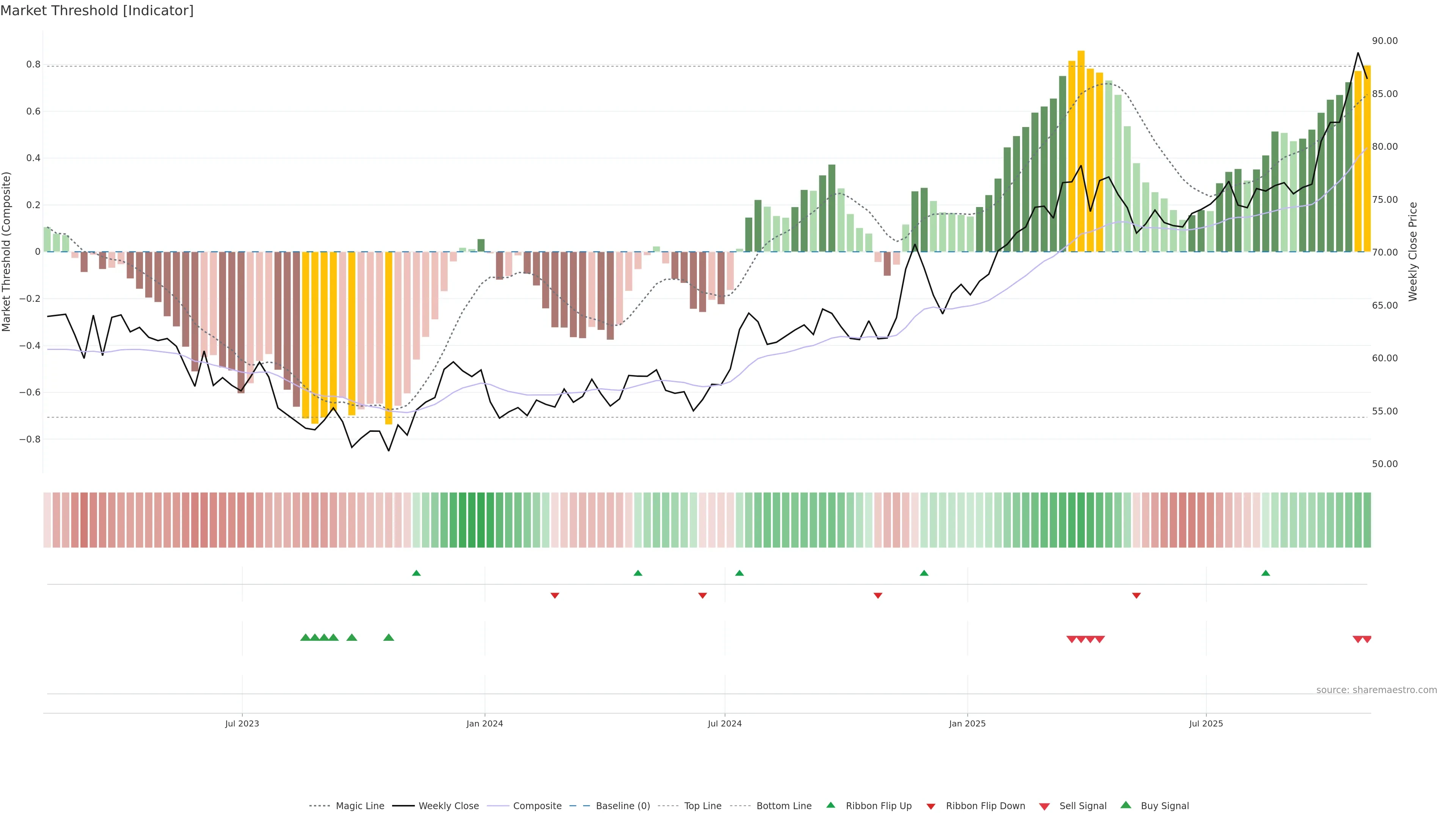This screenshot has width=1456, height=819.
Task: Click the green Ribbon Flip Up legend triangle
Action: pos(830,805)
